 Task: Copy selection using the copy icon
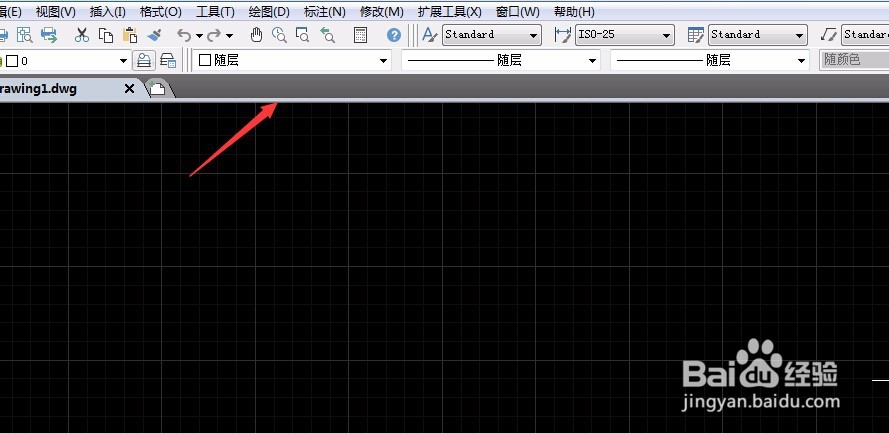106,35
